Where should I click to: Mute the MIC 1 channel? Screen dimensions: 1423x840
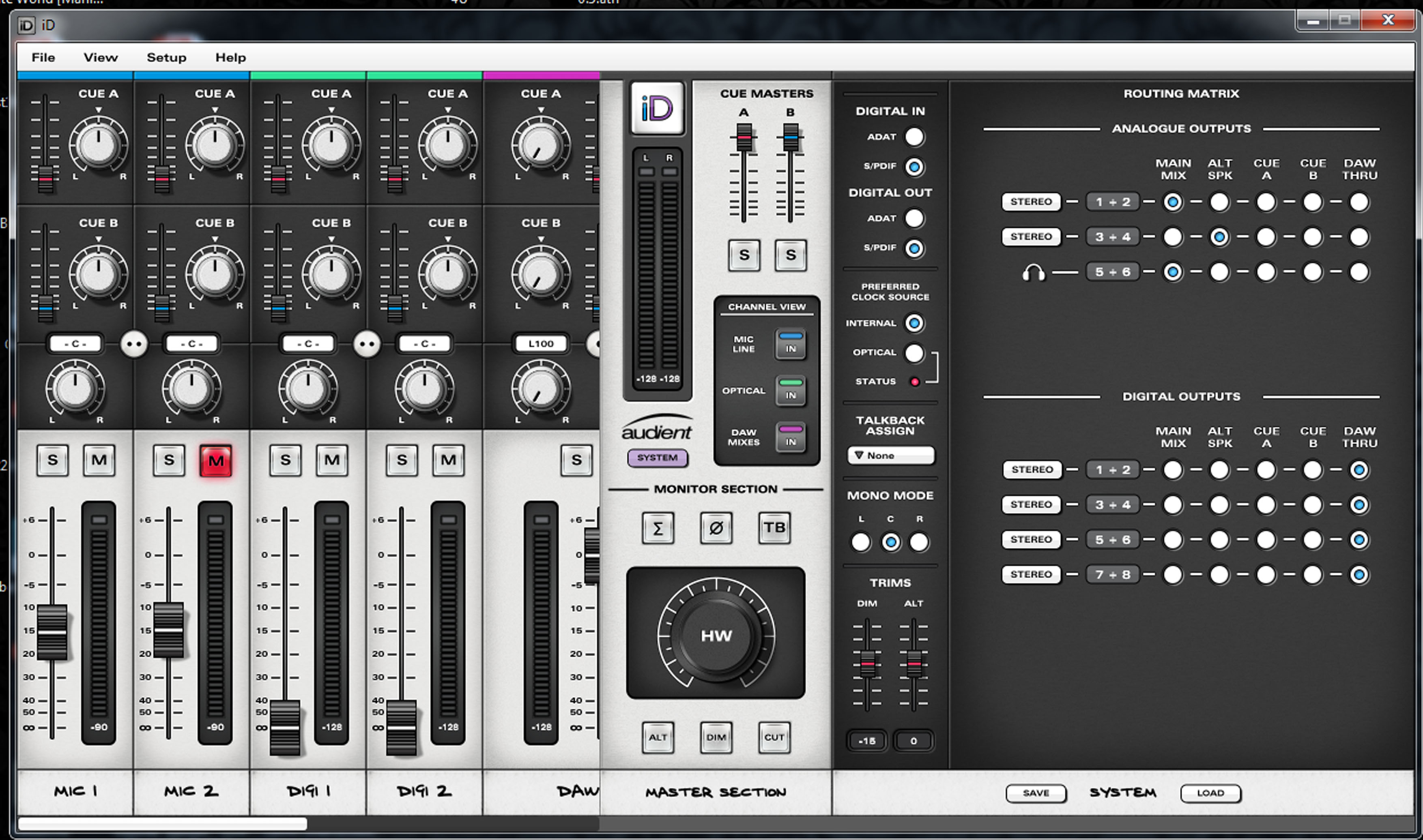(x=99, y=460)
